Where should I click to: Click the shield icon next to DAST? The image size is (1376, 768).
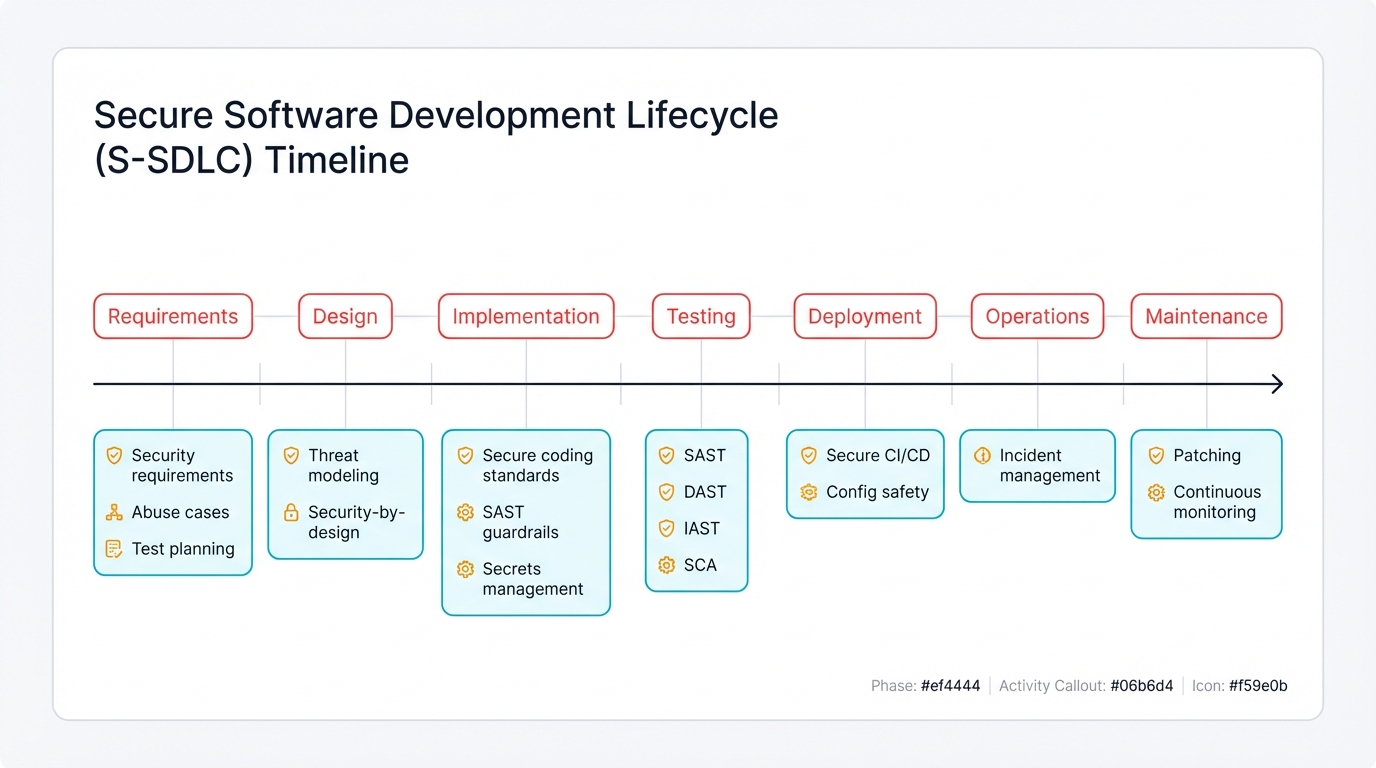[666, 492]
